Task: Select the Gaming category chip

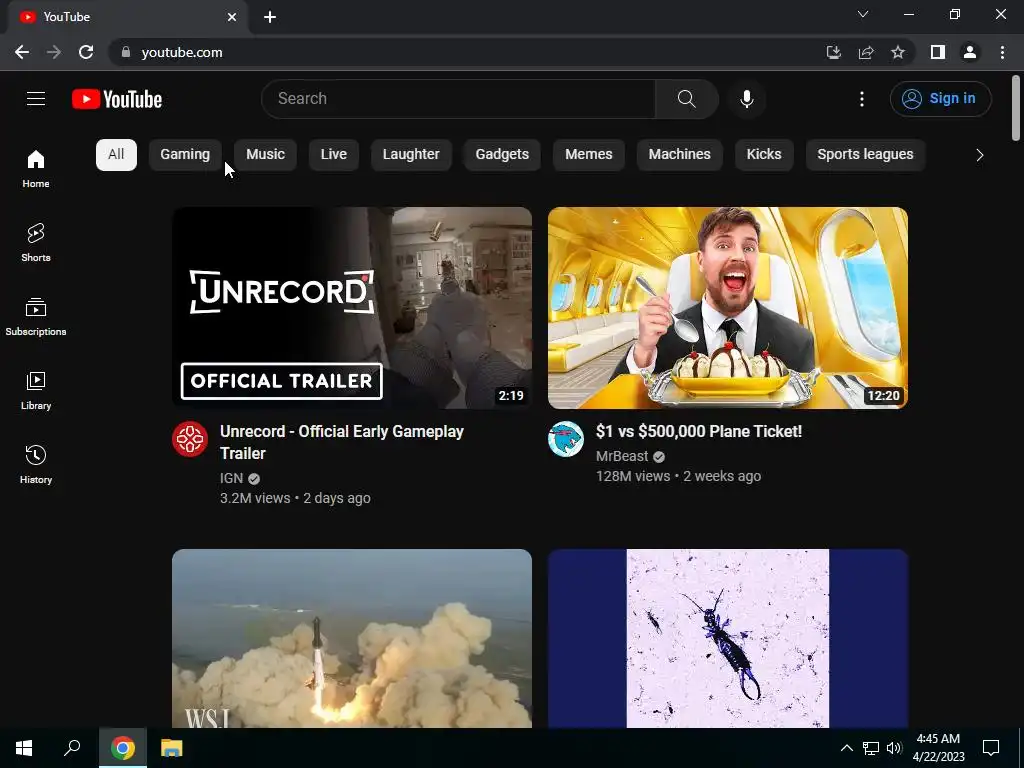Action: 185,155
